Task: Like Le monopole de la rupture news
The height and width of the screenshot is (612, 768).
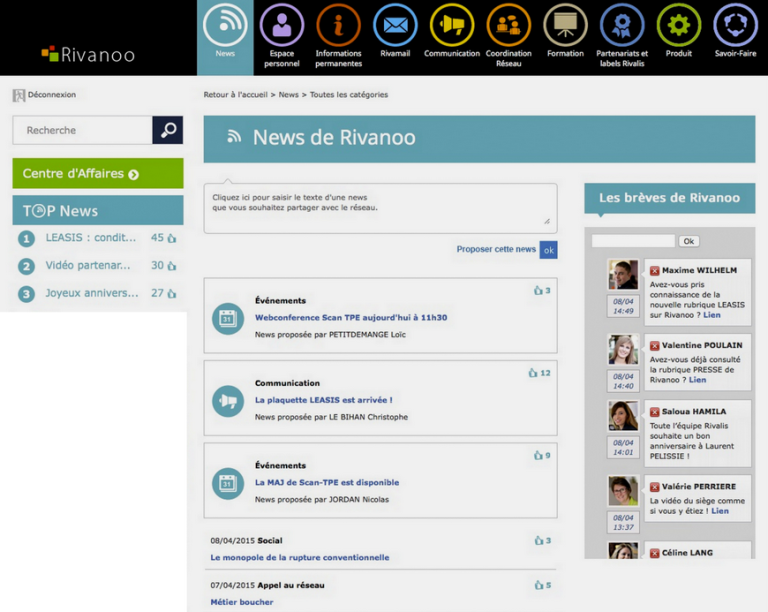Action: tap(539, 541)
